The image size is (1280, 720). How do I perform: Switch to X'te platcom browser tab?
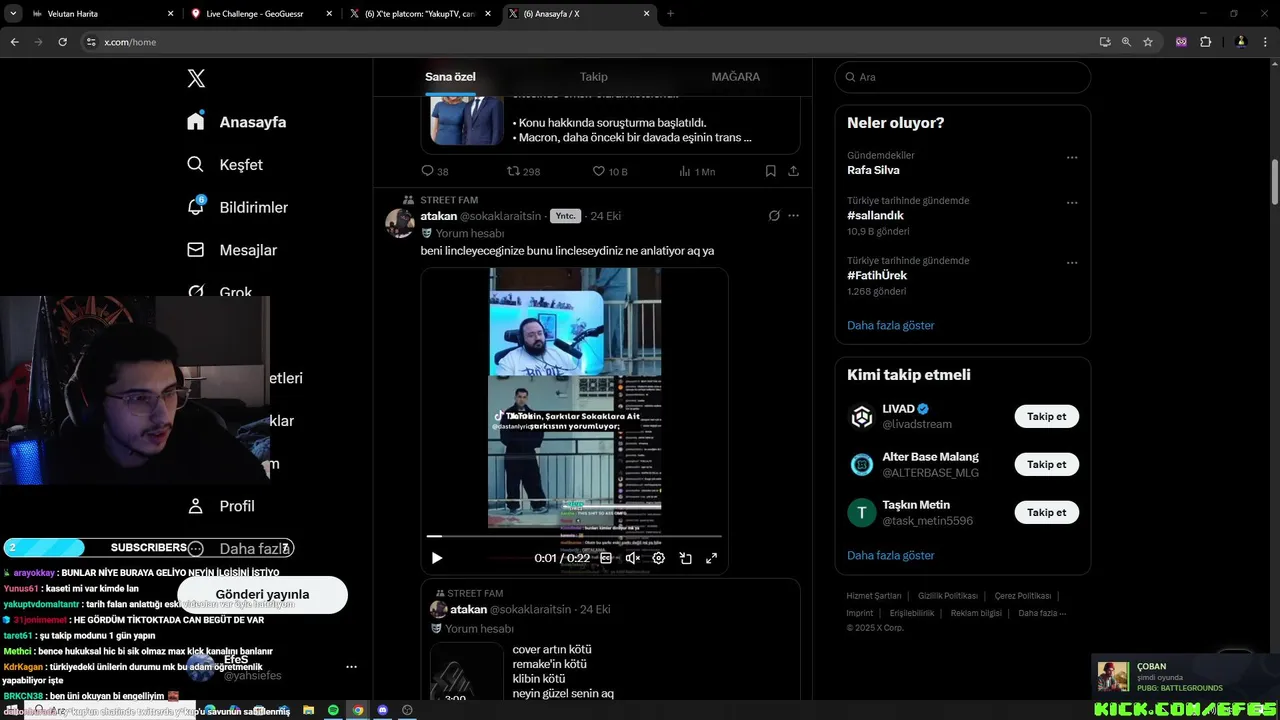click(420, 14)
